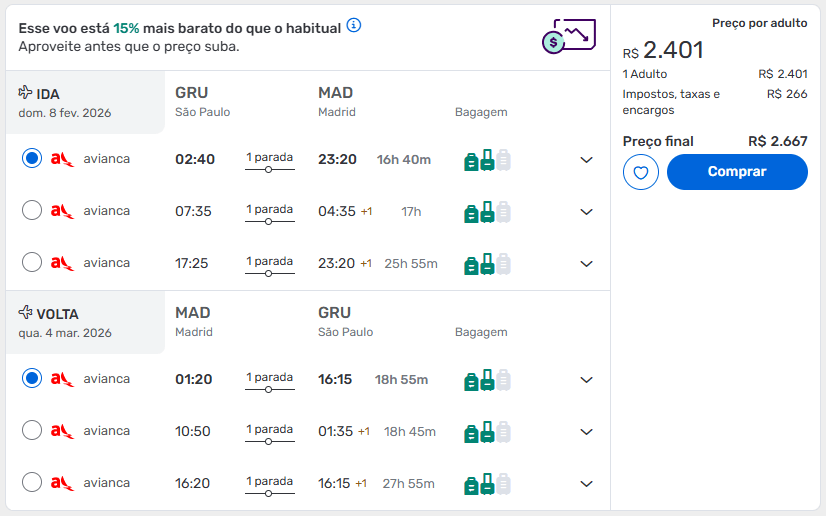Click baggage icons of 02:40 outbound flight
The image size is (826, 516).
487,160
